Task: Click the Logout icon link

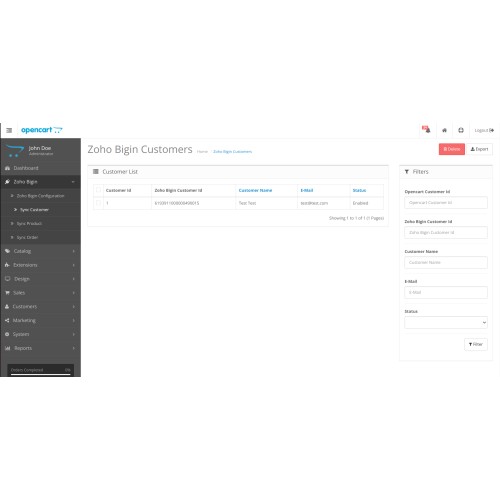Action: point(484,130)
